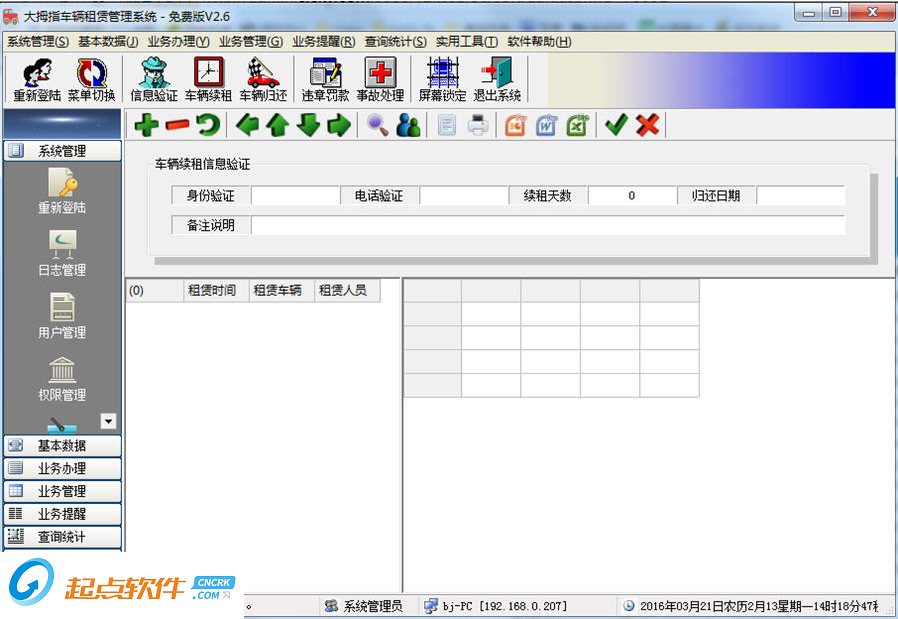Click the date and time status entry
The height and width of the screenshot is (619, 898).
click(x=752, y=606)
